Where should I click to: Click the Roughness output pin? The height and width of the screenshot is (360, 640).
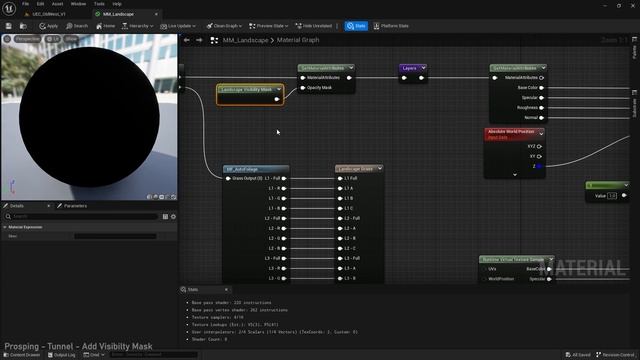pos(542,108)
